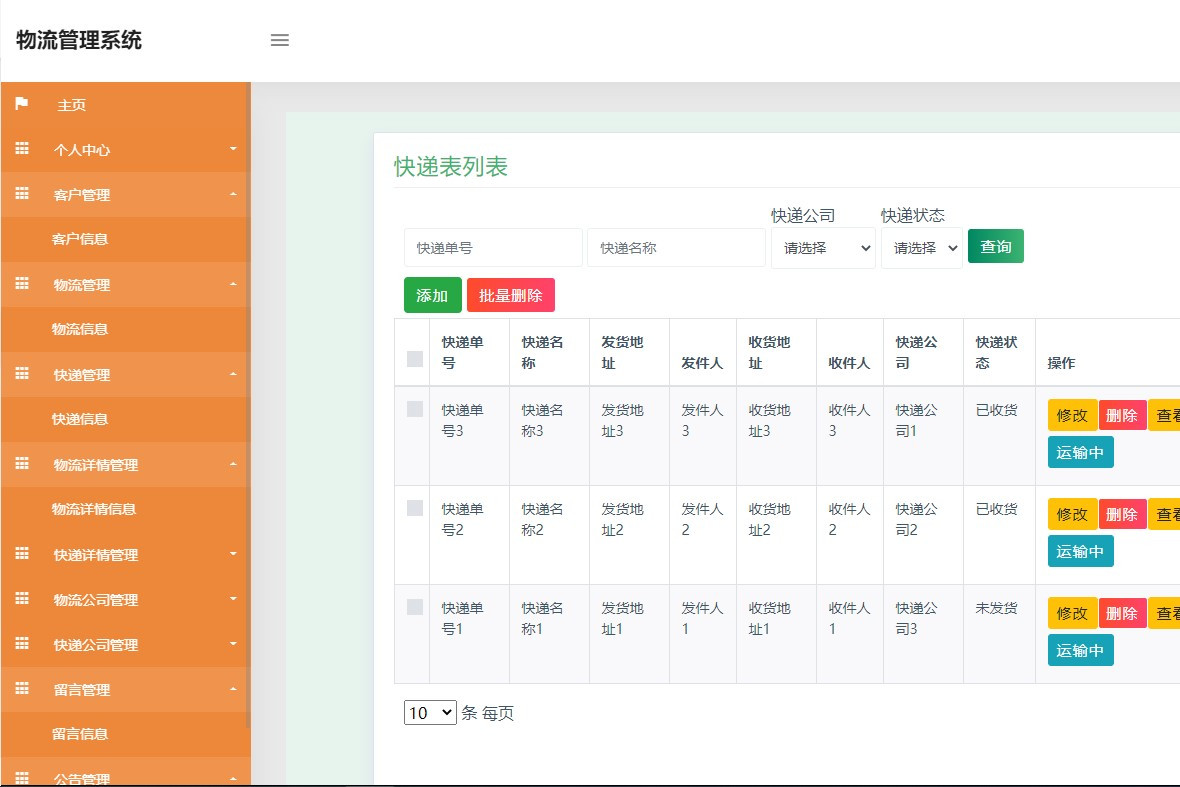The width and height of the screenshot is (1180, 787).
Task: Collapse the 留言管理 menu arrow
Action: (233, 688)
